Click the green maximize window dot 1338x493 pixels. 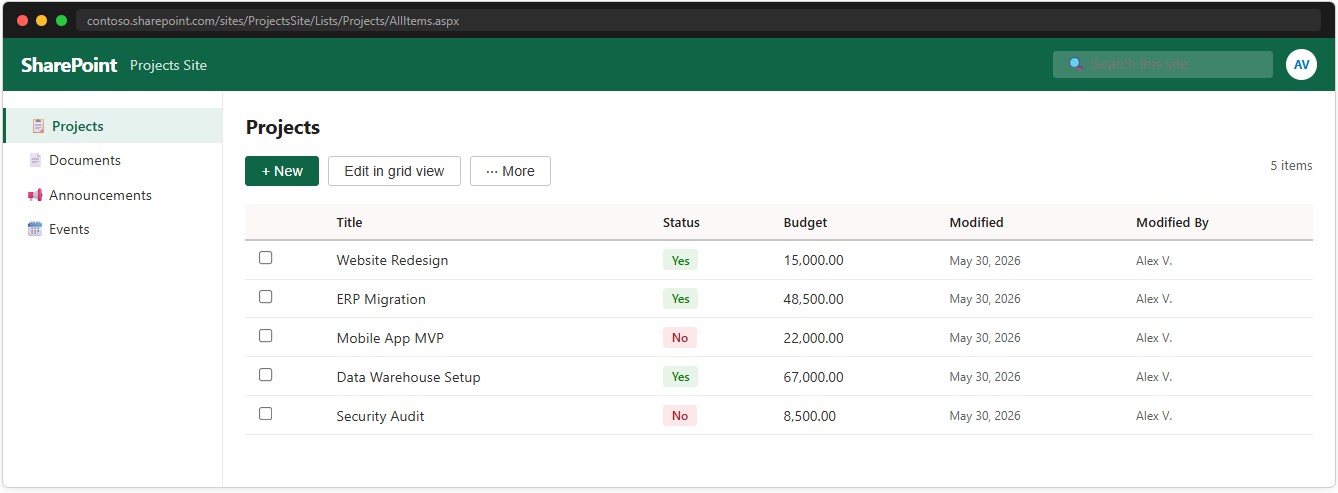point(61,20)
